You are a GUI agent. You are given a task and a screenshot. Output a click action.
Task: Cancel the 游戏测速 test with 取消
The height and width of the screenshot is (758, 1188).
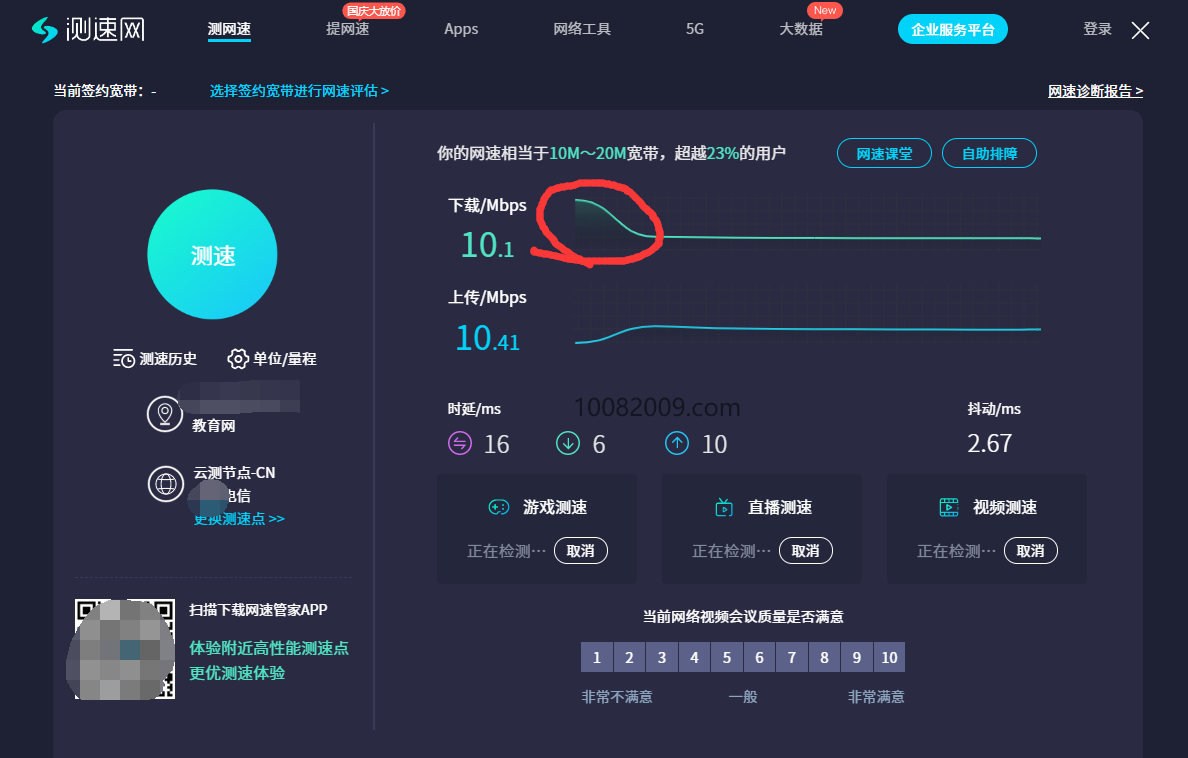tap(581, 550)
